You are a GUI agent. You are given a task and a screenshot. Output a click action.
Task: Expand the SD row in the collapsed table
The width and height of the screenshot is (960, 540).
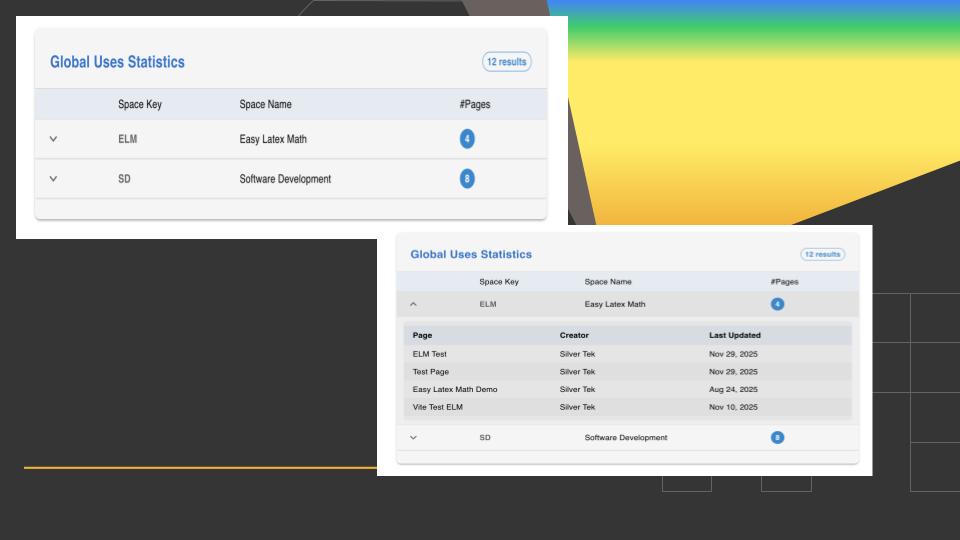coord(53,179)
